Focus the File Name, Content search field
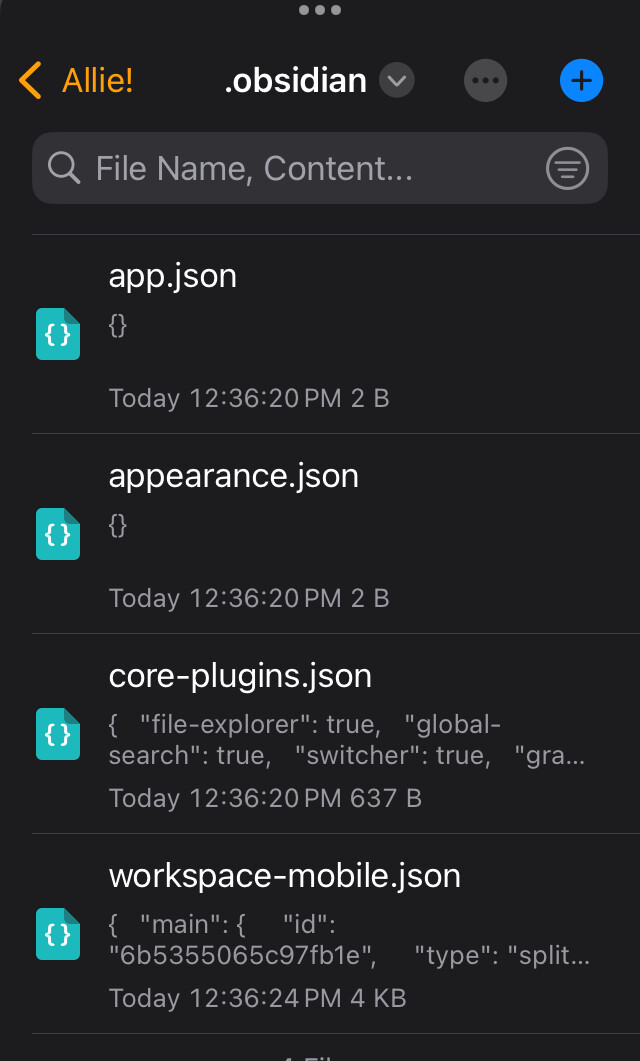This screenshot has height=1061, width=640. (319, 168)
